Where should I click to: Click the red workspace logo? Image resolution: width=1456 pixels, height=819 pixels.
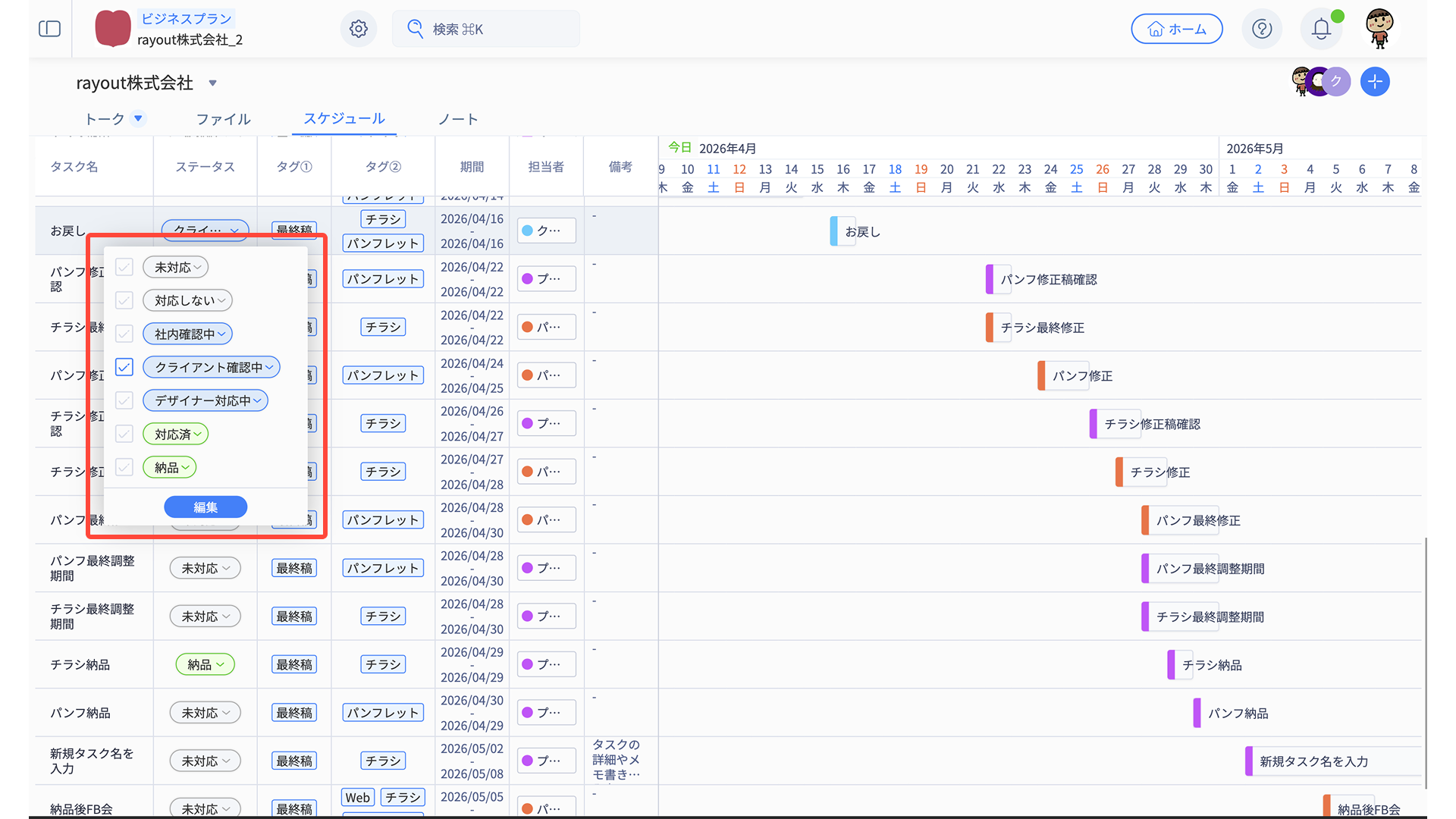[x=113, y=29]
